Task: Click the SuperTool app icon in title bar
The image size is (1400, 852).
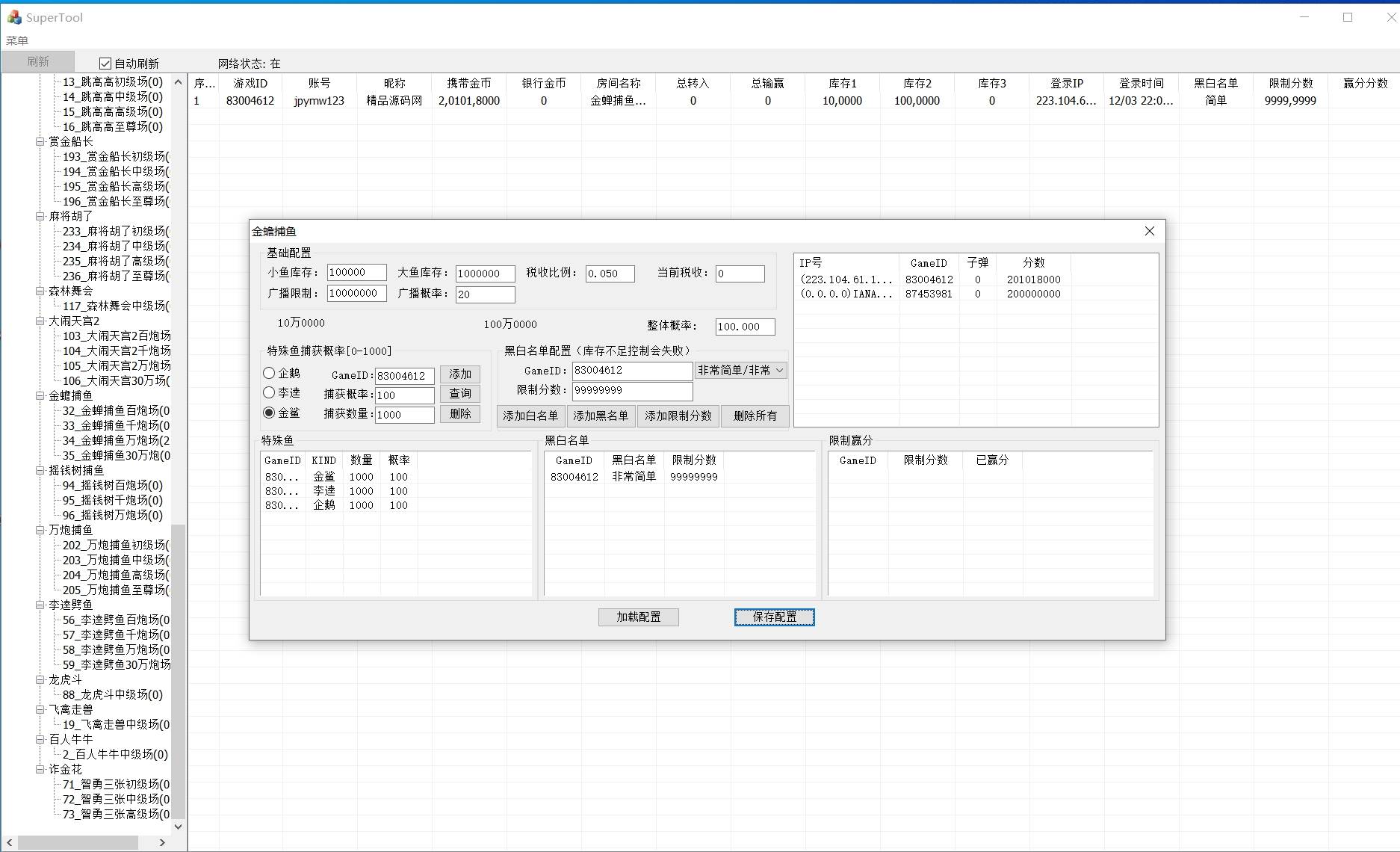Action: click(14, 17)
